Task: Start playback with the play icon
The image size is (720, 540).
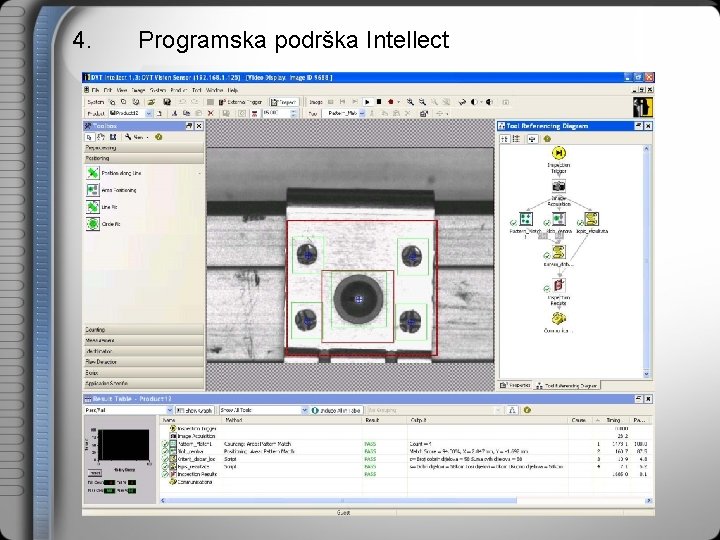Action: pos(367,102)
